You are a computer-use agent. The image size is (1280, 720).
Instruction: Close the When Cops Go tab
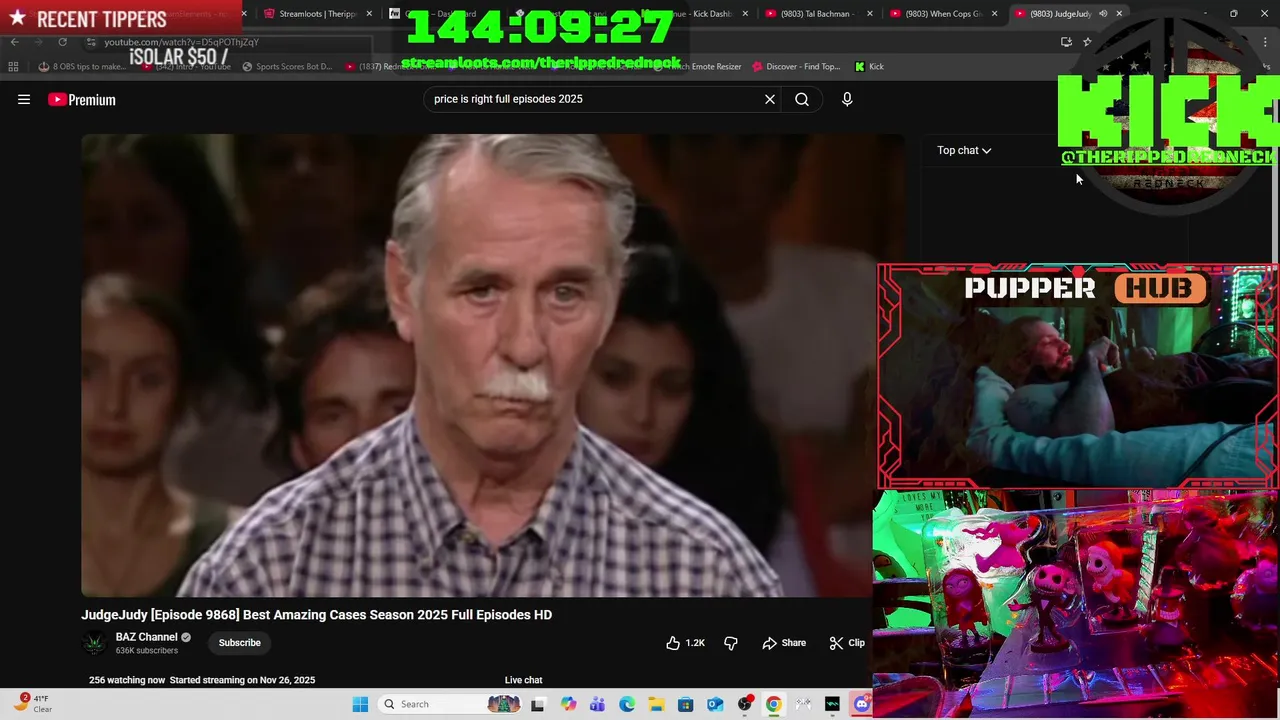994,14
